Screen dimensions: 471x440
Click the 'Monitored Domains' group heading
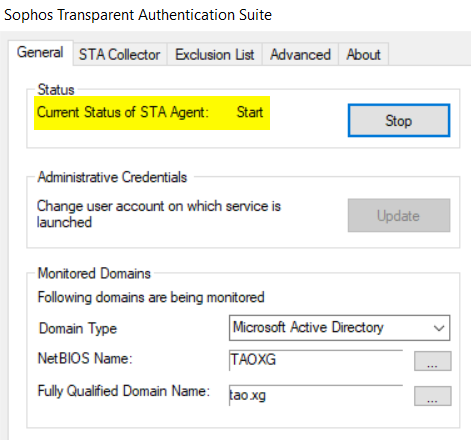tap(94, 273)
